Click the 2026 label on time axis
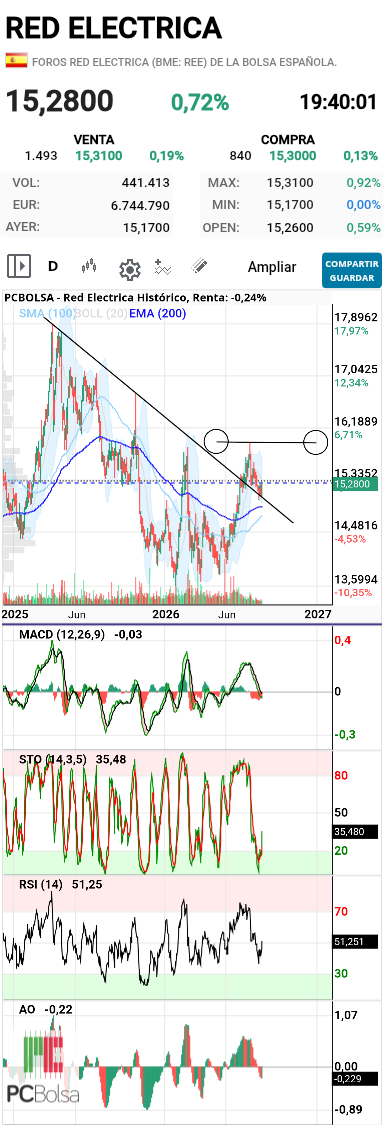 tap(166, 614)
